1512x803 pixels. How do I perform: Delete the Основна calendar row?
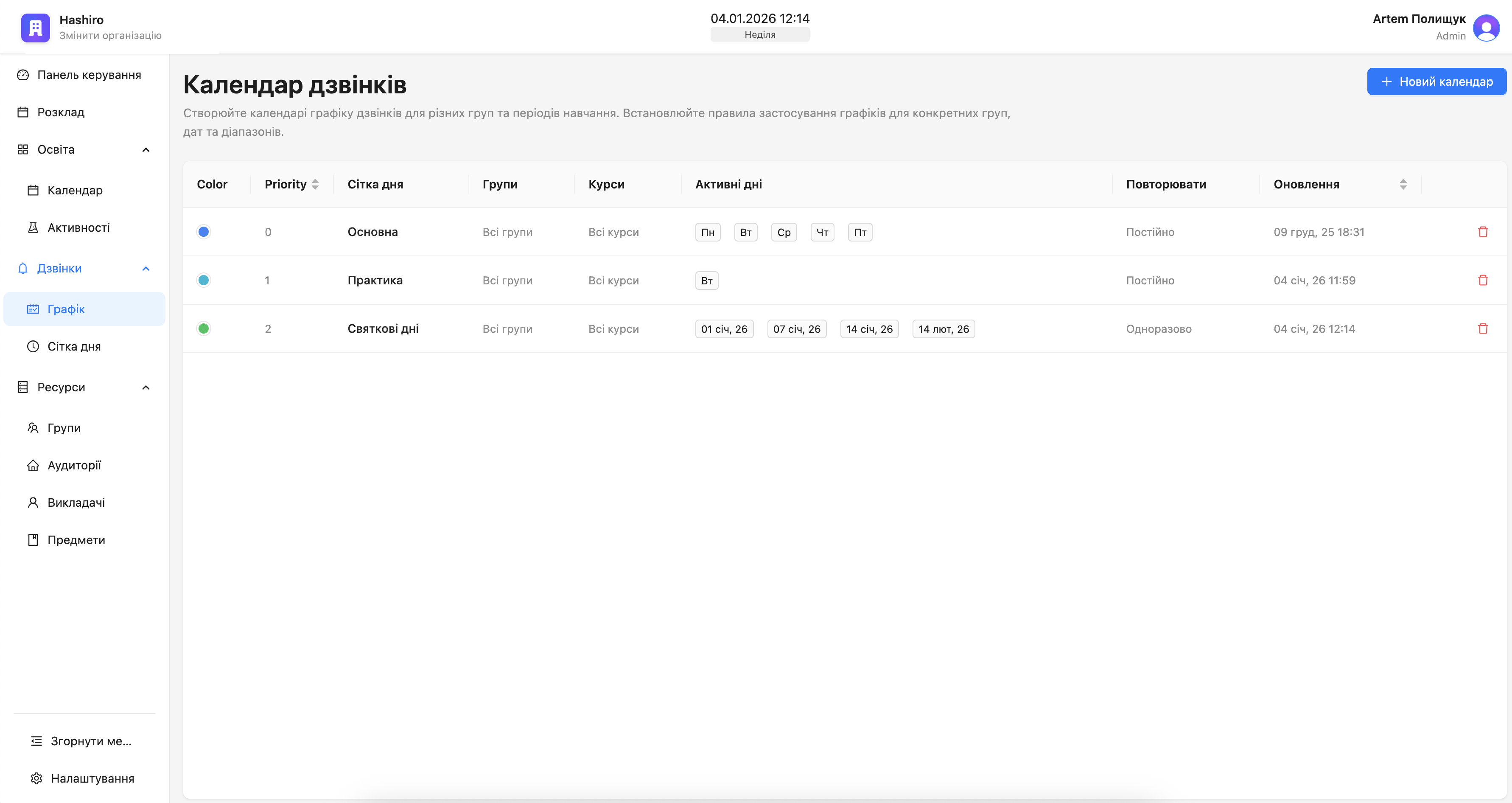tap(1483, 232)
